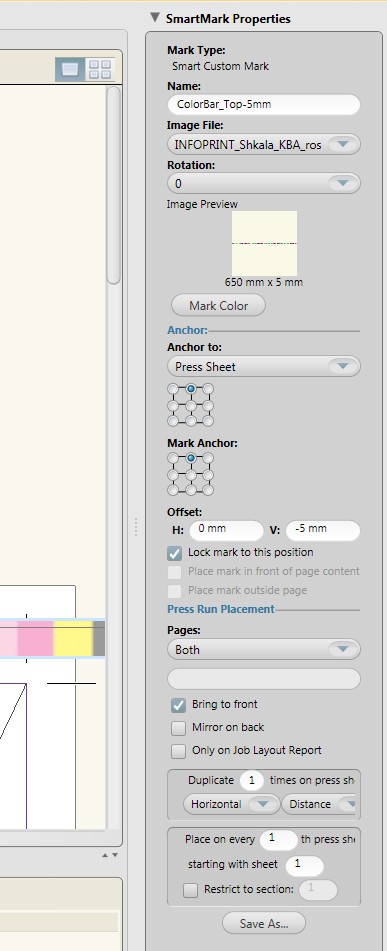
Task: Click the panel splitter grip handle
Action: [x=136, y=526]
